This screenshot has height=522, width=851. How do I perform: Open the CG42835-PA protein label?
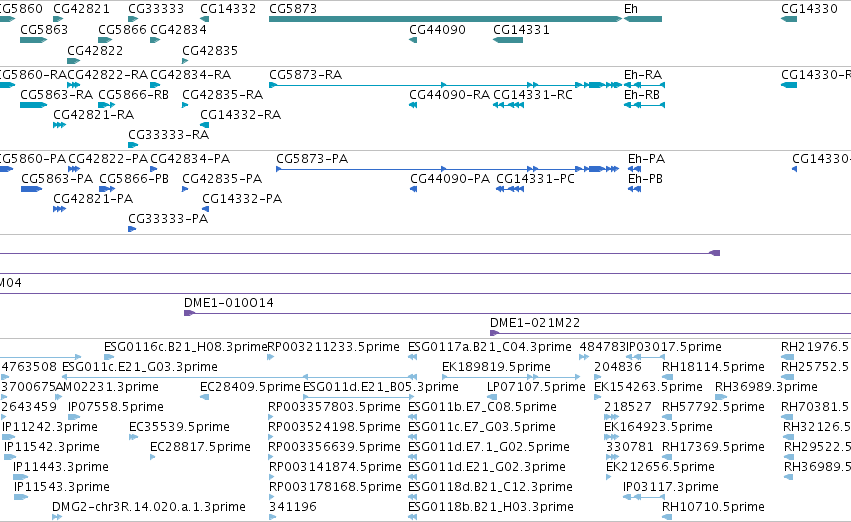pyautogui.click(x=222, y=179)
